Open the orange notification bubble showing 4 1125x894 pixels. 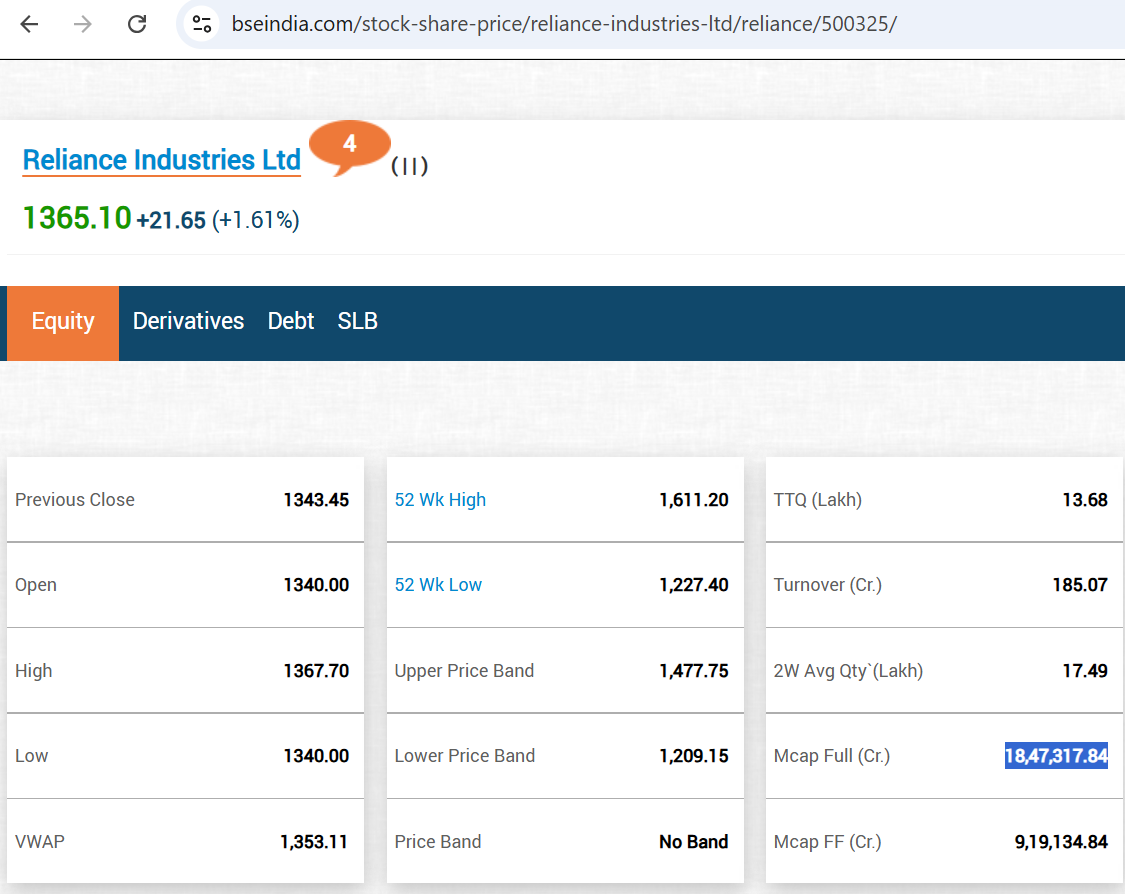coord(349,148)
